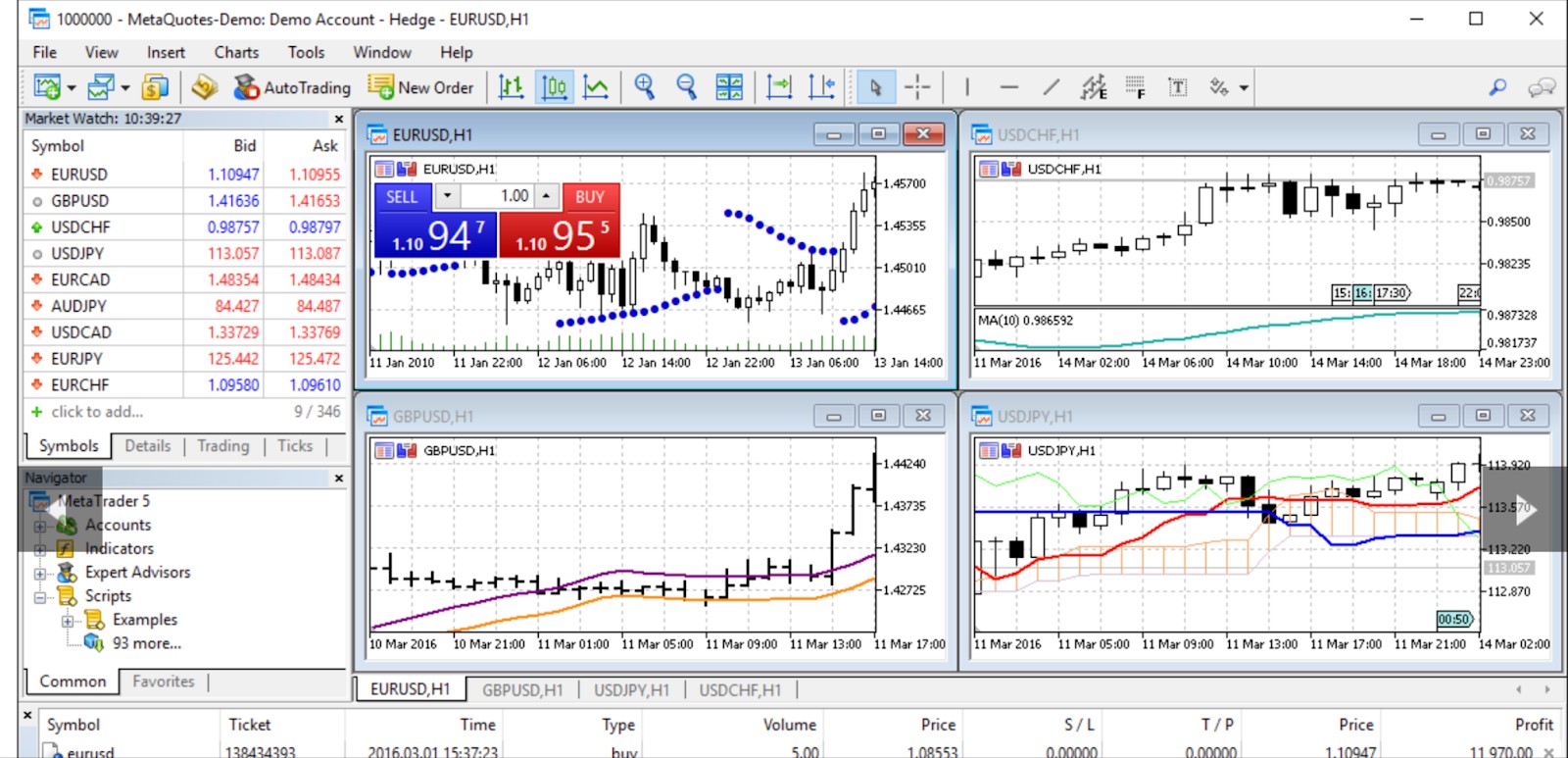Select EURCAD symbol row
The height and width of the screenshot is (758, 1568).
(x=185, y=279)
